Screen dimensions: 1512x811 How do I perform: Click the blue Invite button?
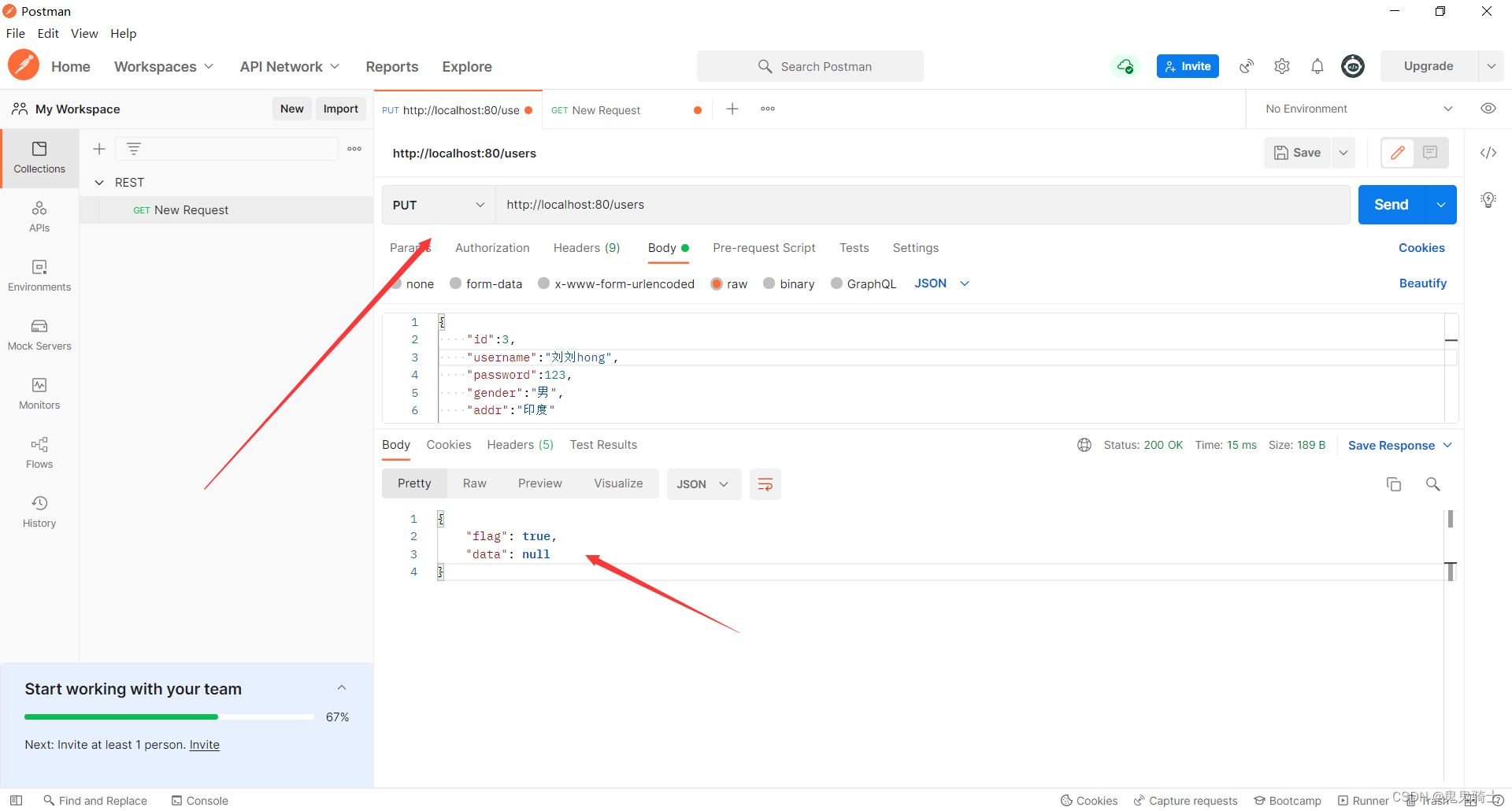click(1188, 66)
